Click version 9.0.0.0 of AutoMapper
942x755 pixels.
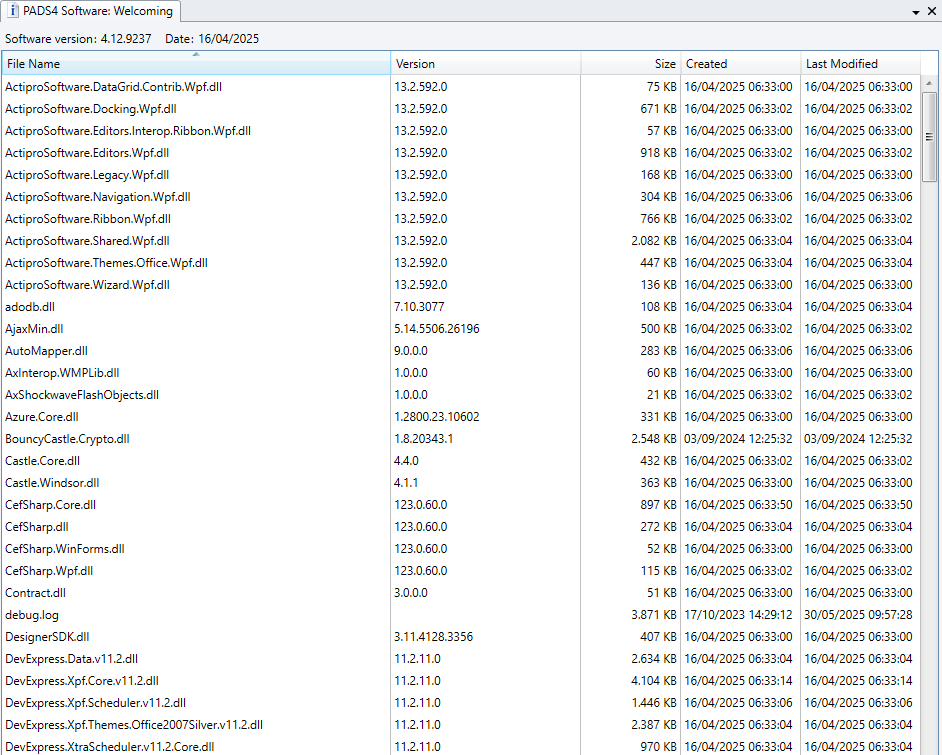[411, 351]
